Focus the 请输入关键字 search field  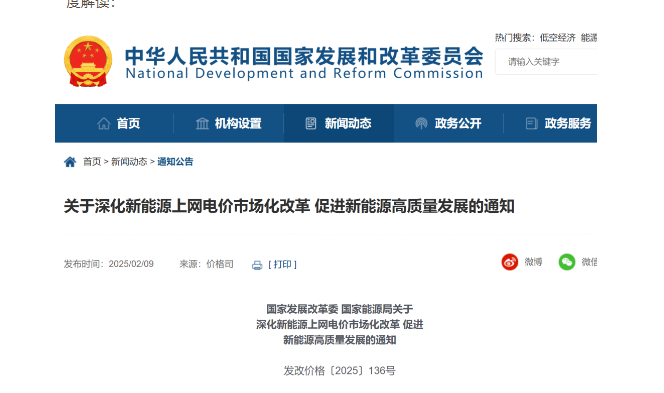[546, 62]
